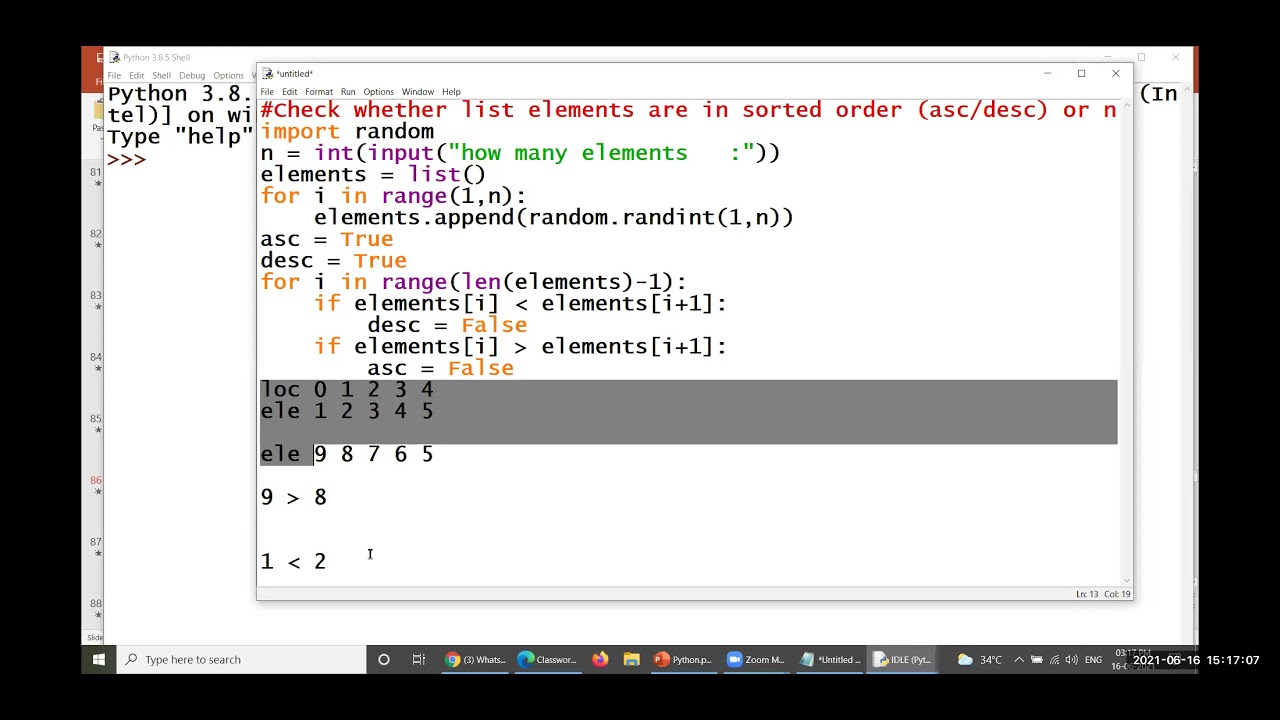Open Shell menu in Python Shell window
Viewport: 1280px width, 720px height.
[161, 76]
